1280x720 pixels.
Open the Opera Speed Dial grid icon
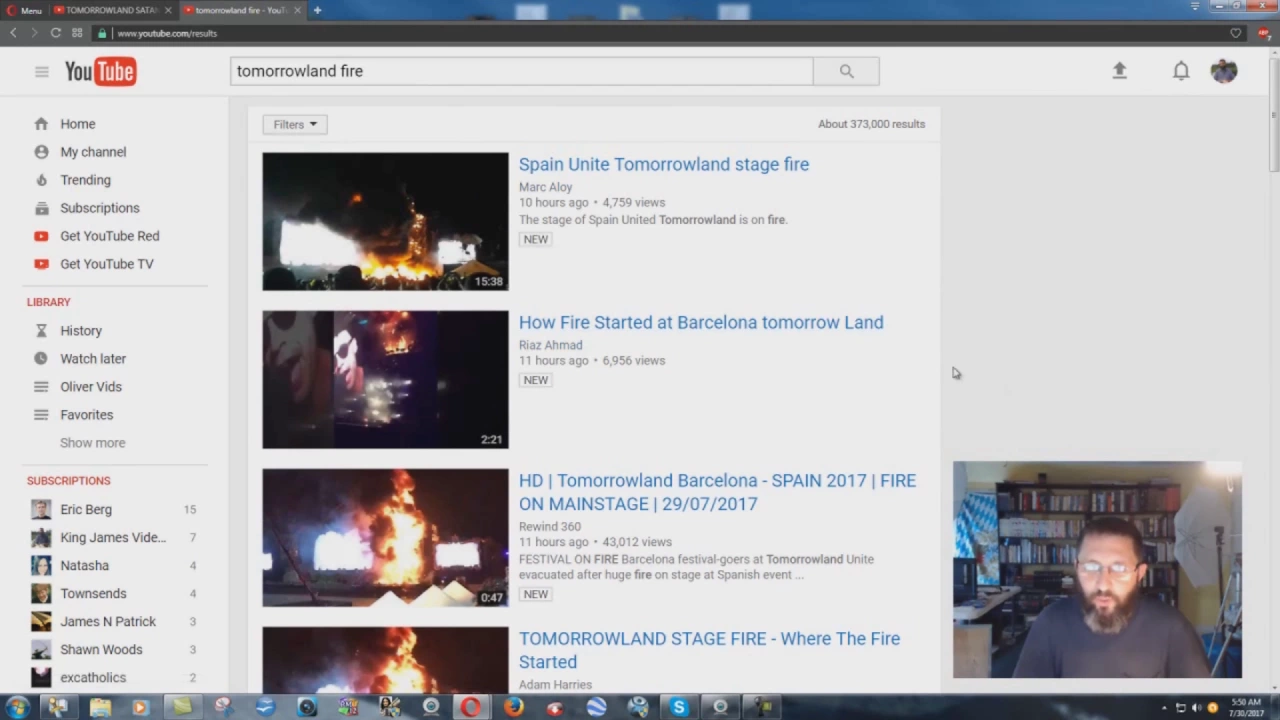click(77, 33)
